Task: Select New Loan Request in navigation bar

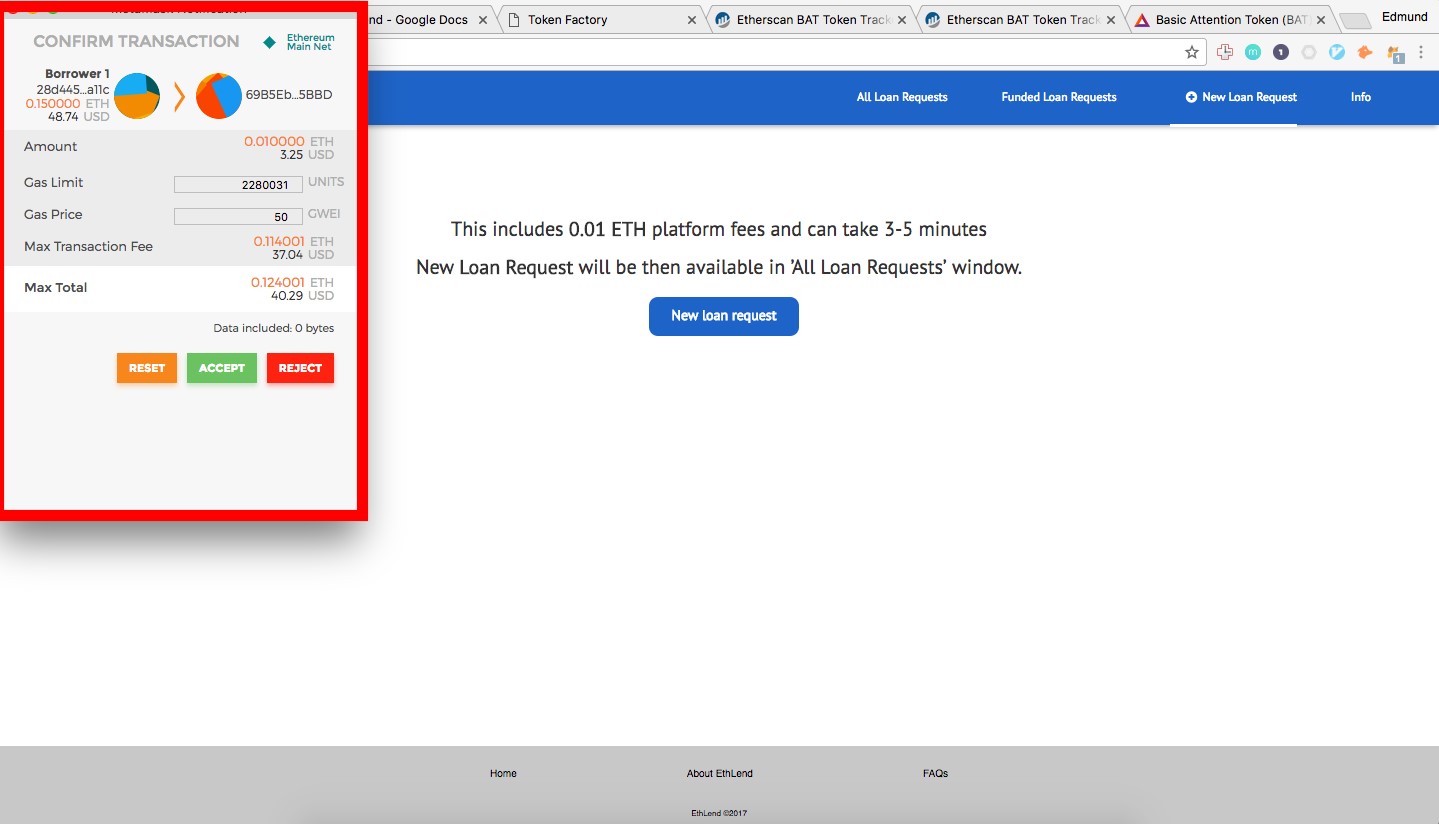Action: point(1240,97)
